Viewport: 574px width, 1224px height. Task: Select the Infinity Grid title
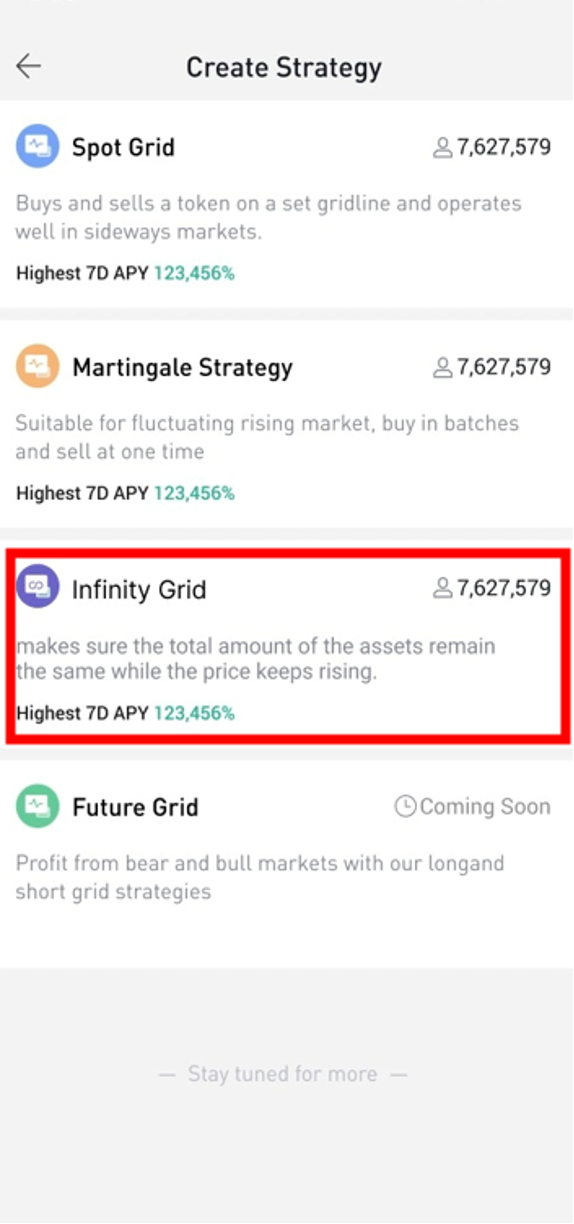tap(139, 589)
